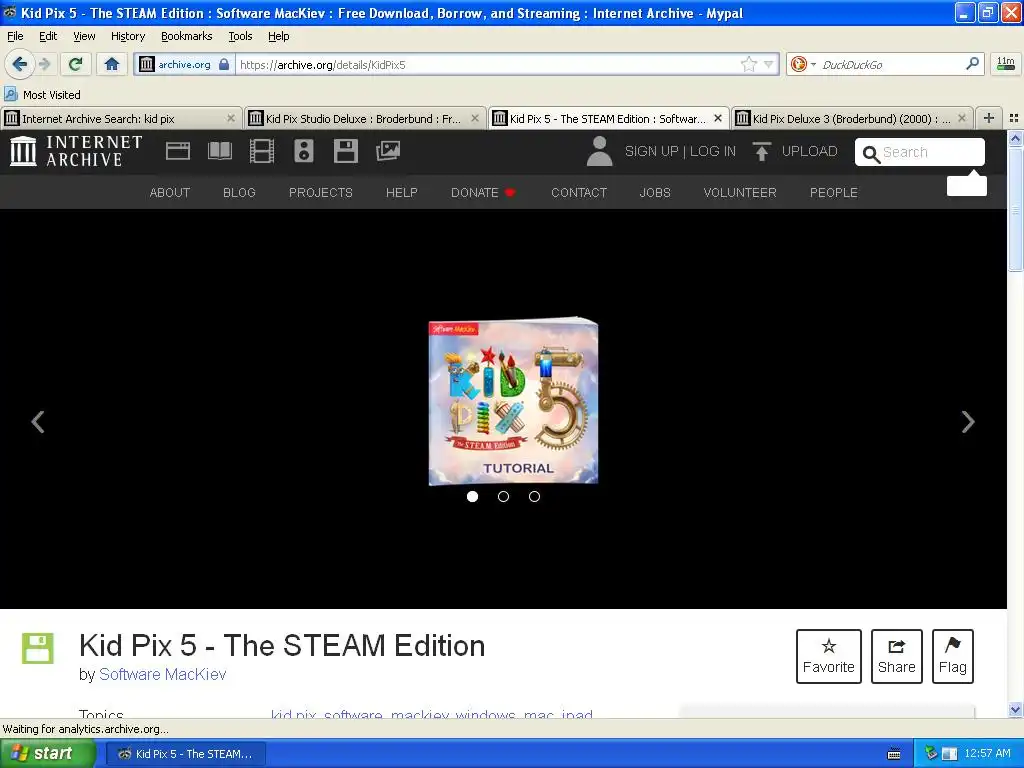Click the UPLOAD link

(809, 152)
